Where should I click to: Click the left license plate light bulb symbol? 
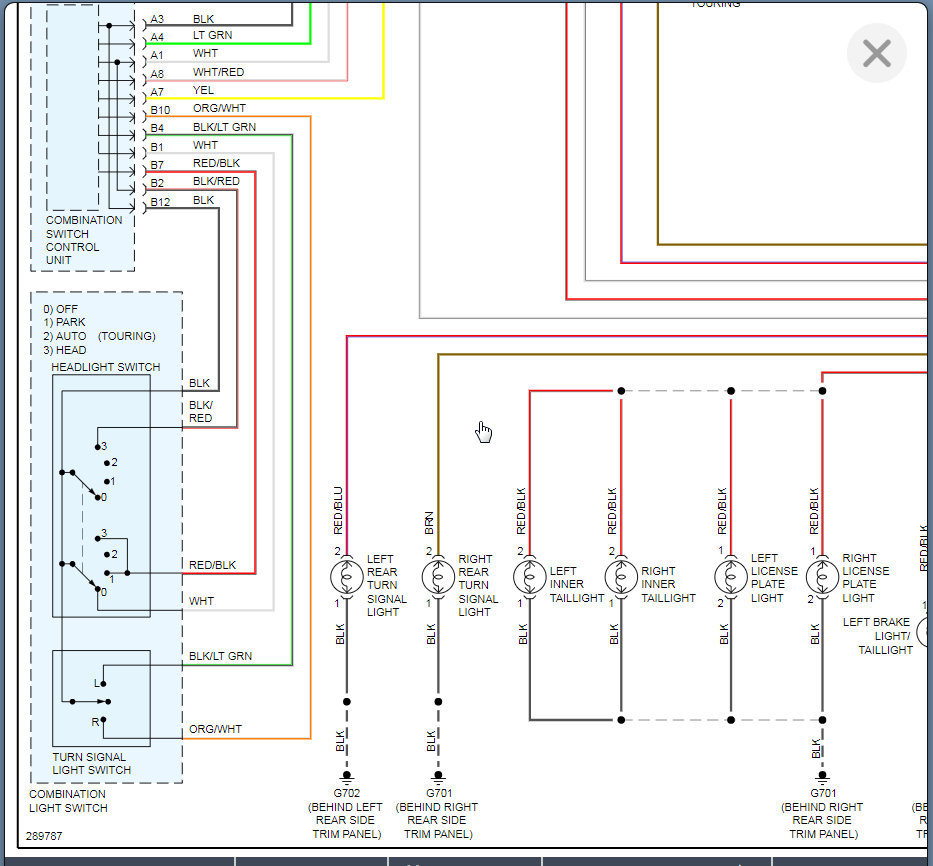(731, 577)
